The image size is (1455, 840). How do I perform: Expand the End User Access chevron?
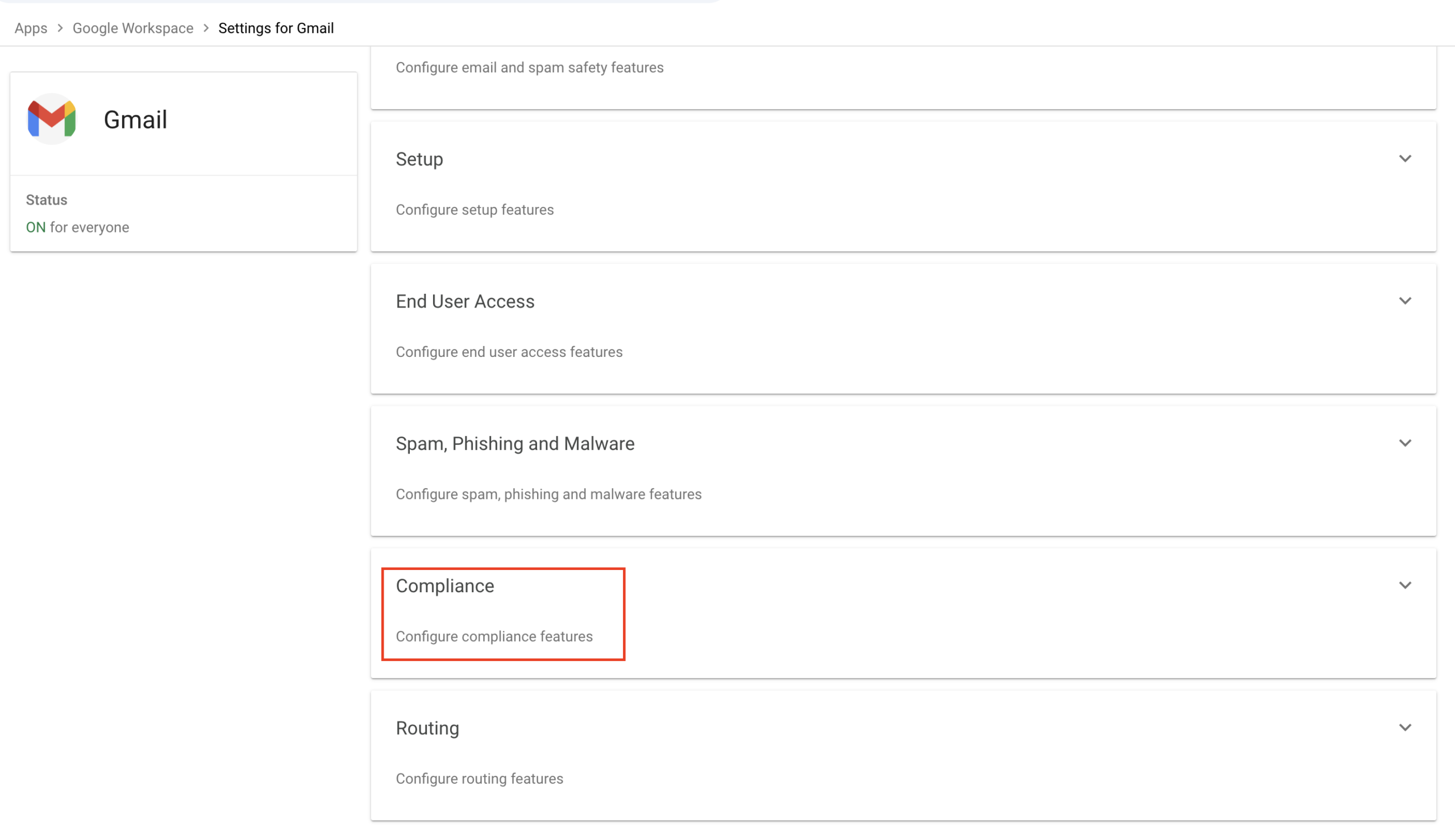[x=1405, y=301]
